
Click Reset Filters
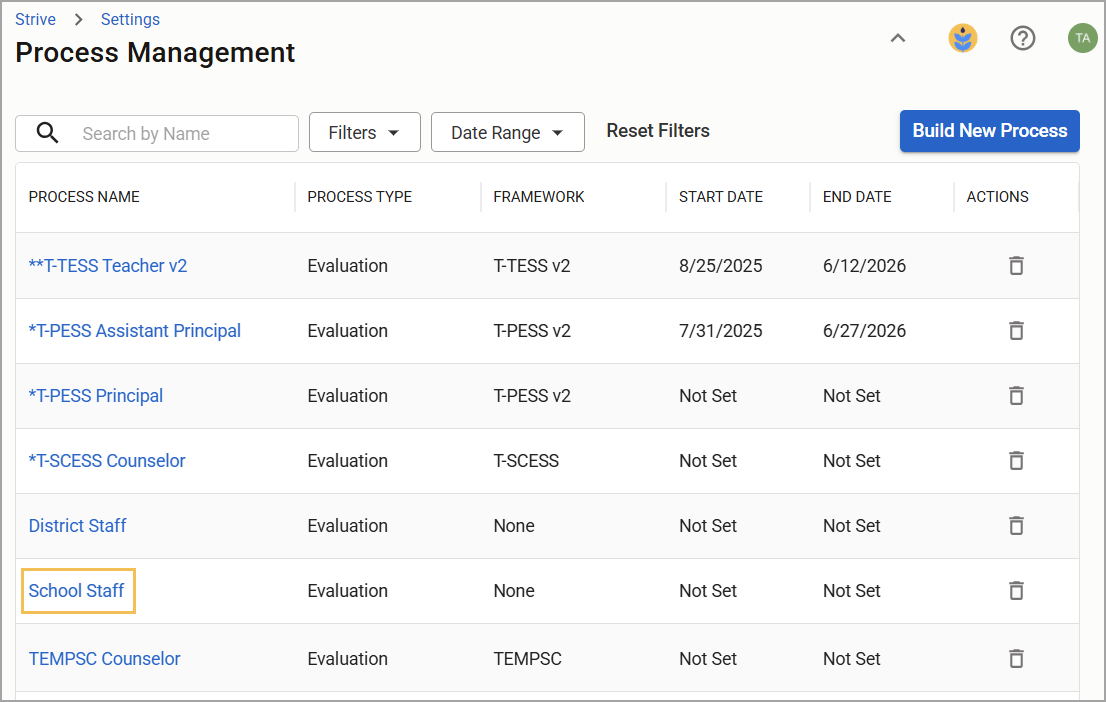pos(658,131)
